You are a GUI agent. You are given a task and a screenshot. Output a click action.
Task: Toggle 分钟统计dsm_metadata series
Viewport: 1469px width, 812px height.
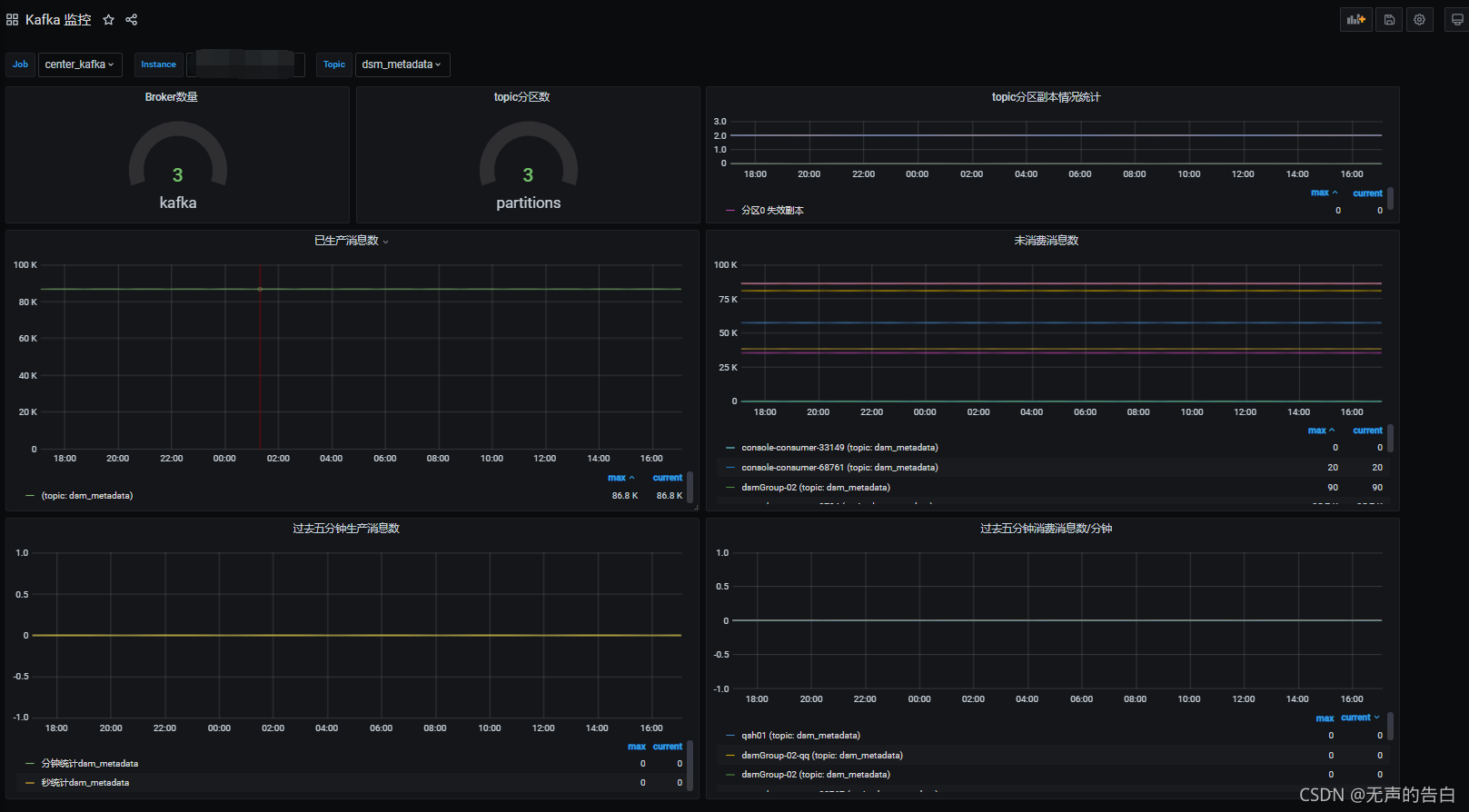[90, 764]
